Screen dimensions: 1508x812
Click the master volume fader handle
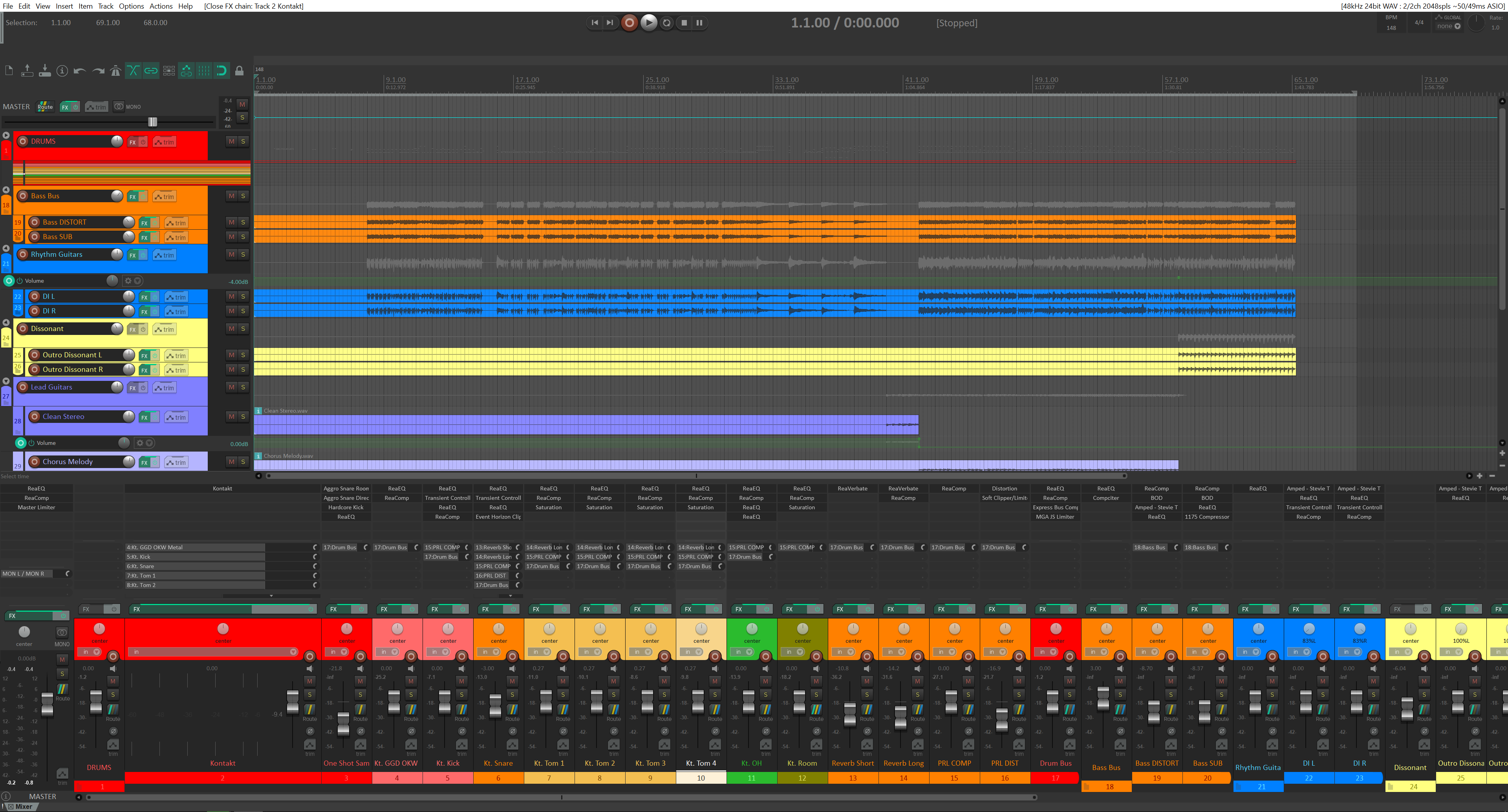[x=153, y=122]
